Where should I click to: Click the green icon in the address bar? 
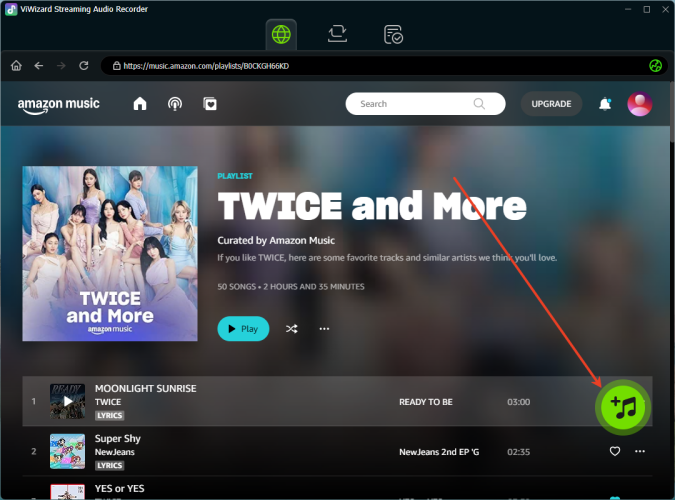point(655,66)
